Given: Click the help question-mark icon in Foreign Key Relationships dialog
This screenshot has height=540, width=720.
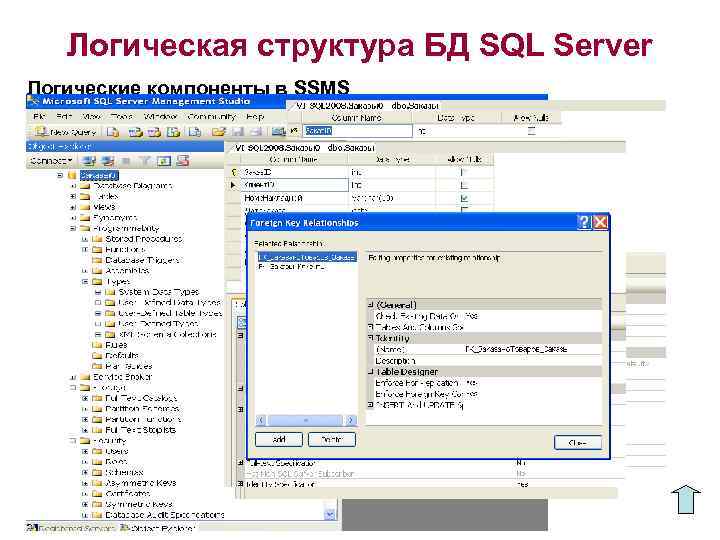Looking at the screenshot, I should pos(584,222).
